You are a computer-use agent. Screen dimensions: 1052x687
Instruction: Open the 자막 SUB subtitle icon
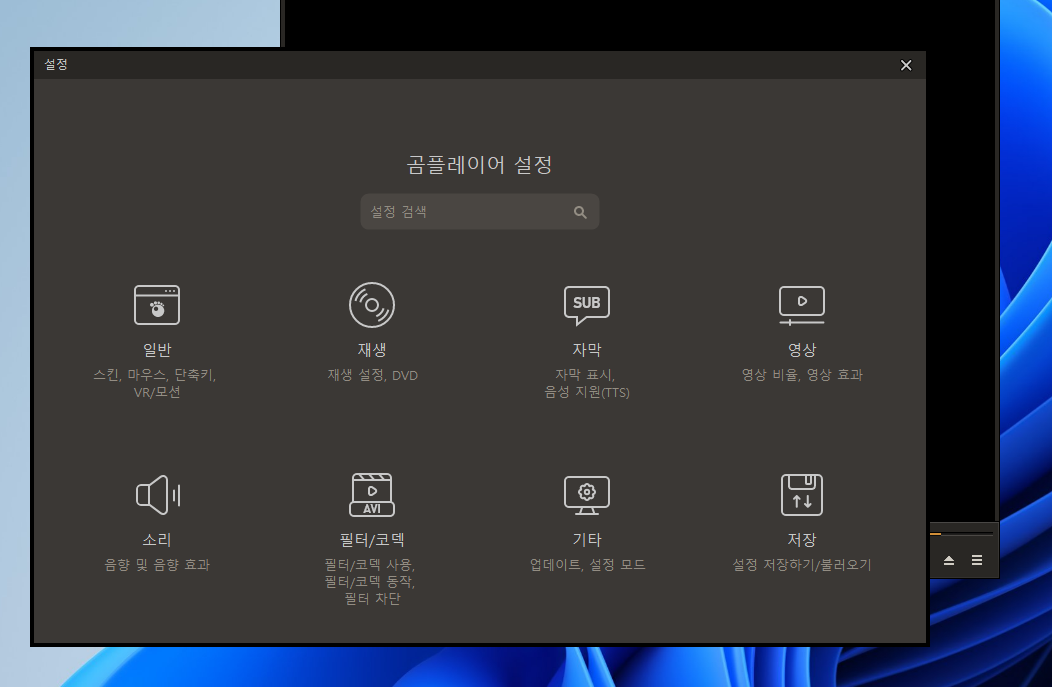pyautogui.click(x=586, y=305)
